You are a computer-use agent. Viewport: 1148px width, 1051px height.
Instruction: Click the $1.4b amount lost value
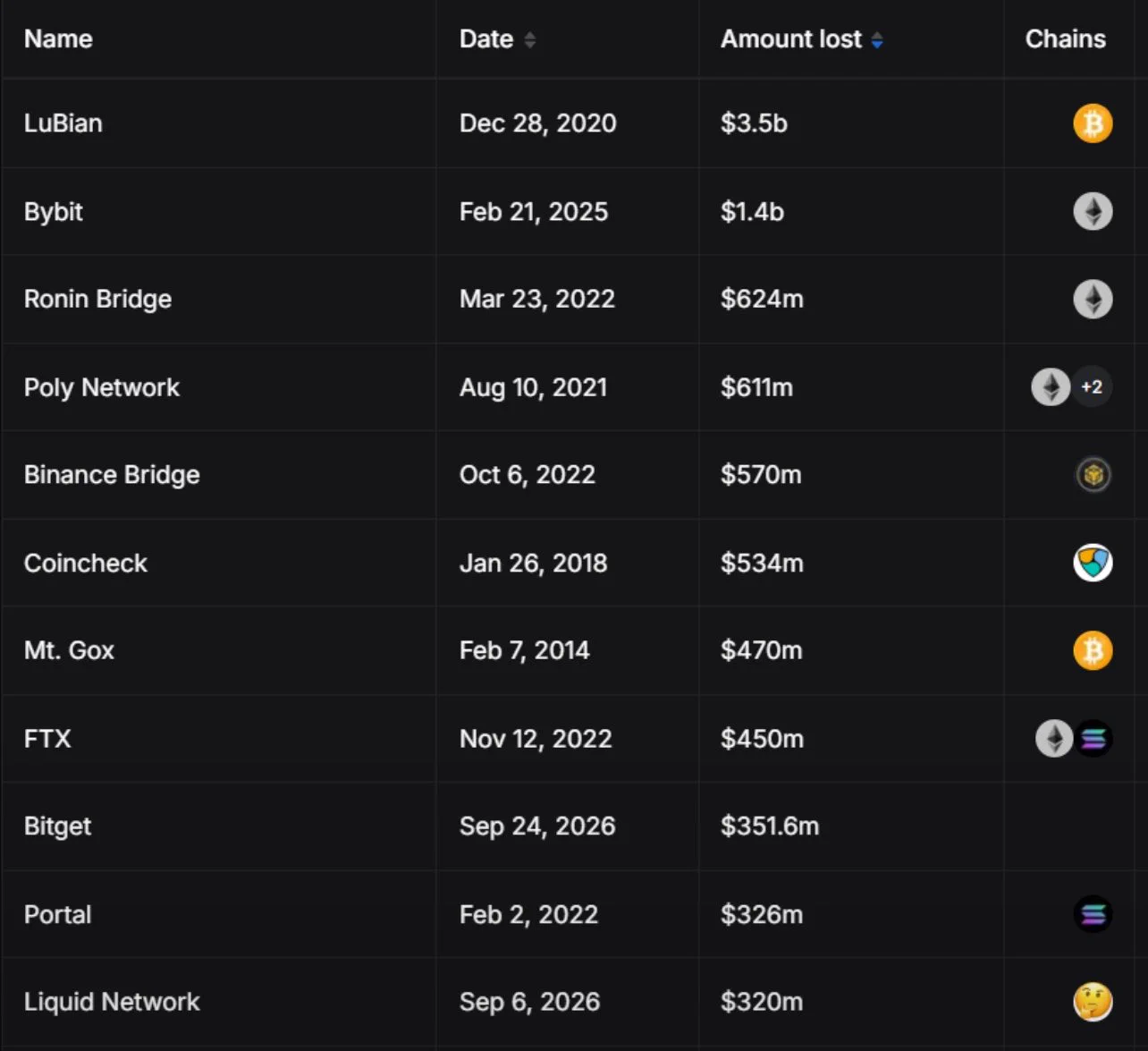pos(753,212)
